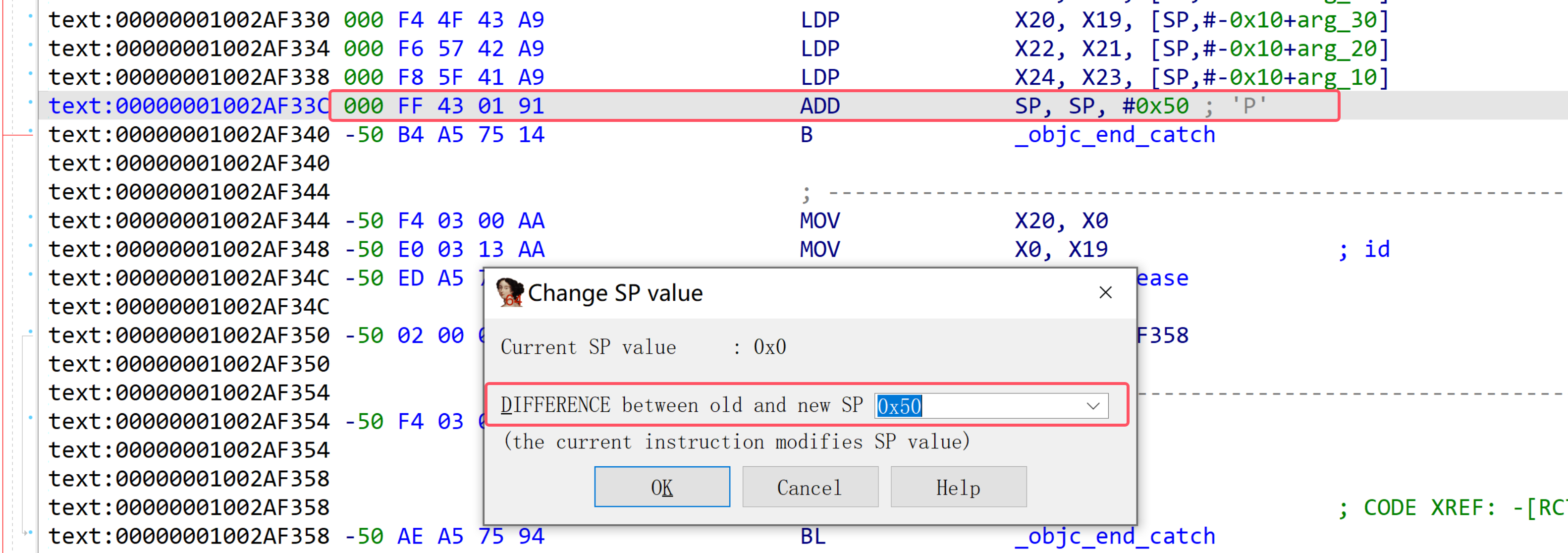Click address text:00000001002AF33C
Viewport: 1568px width, 553px height.
point(189,106)
